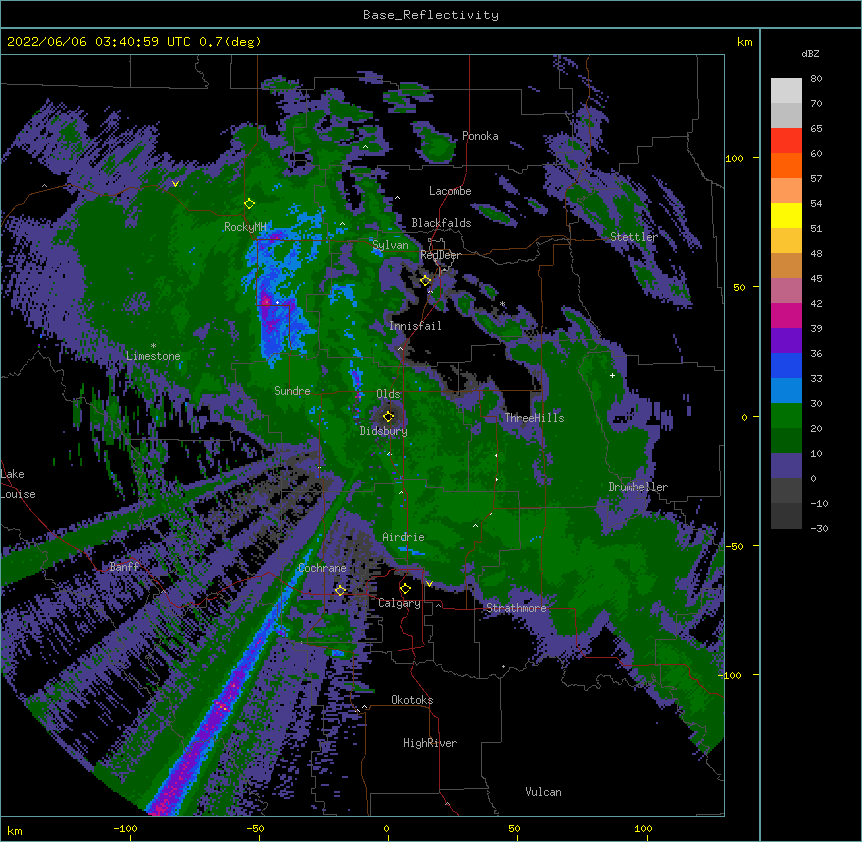This screenshot has width=862, height=842.
Task: Select the Innisfail label
Action: [x=416, y=326]
